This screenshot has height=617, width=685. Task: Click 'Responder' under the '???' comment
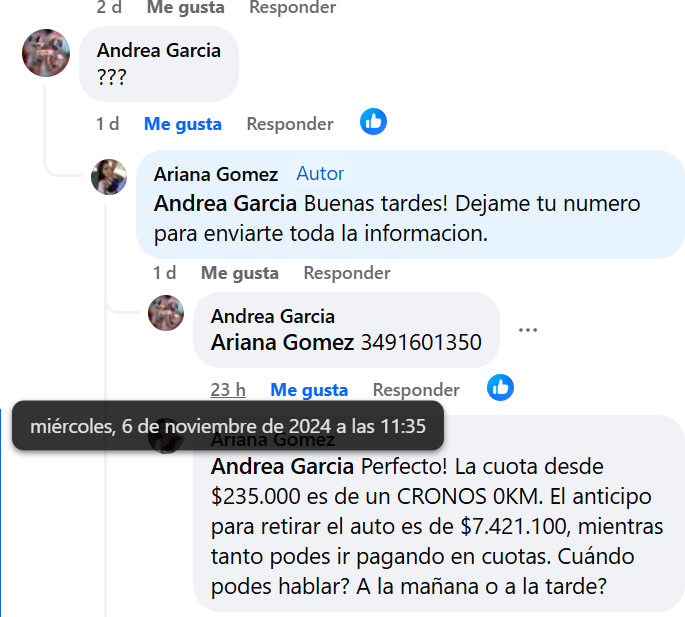click(x=290, y=124)
